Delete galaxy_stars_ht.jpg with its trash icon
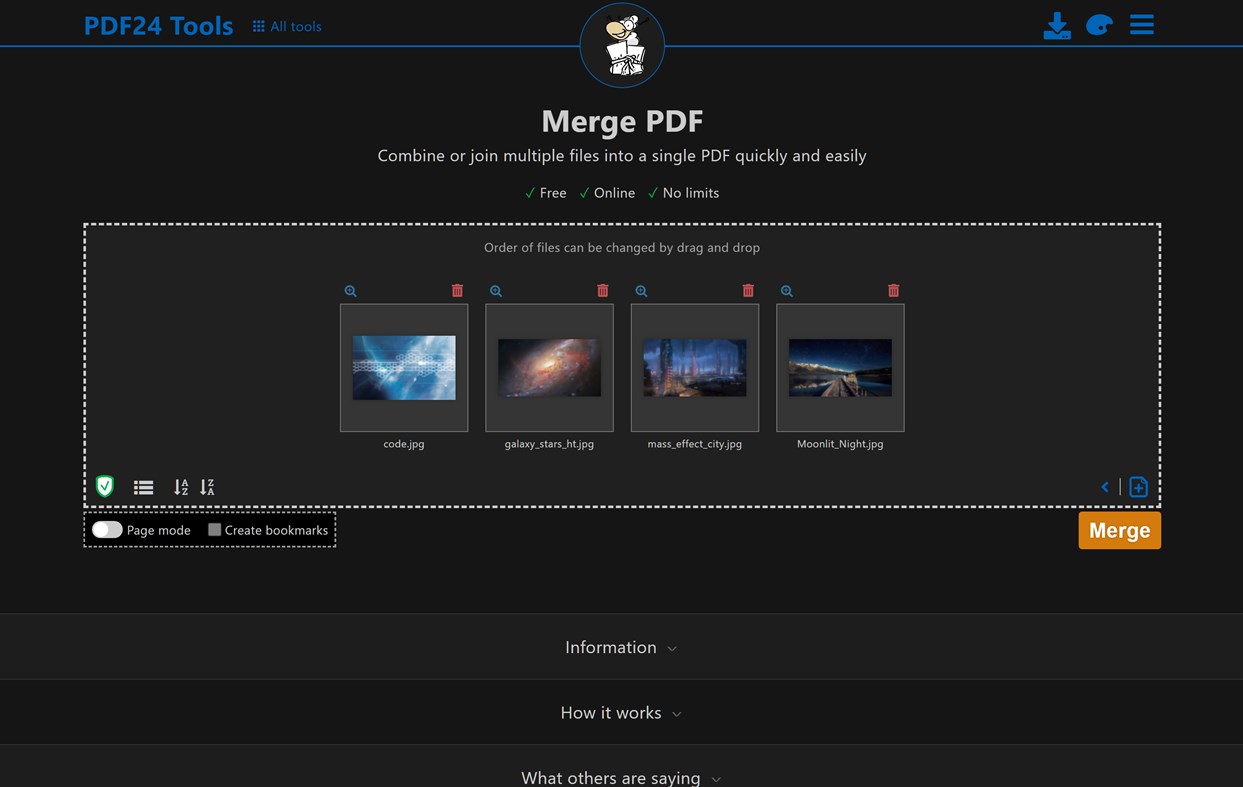The height and width of the screenshot is (787, 1243). [602, 290]
